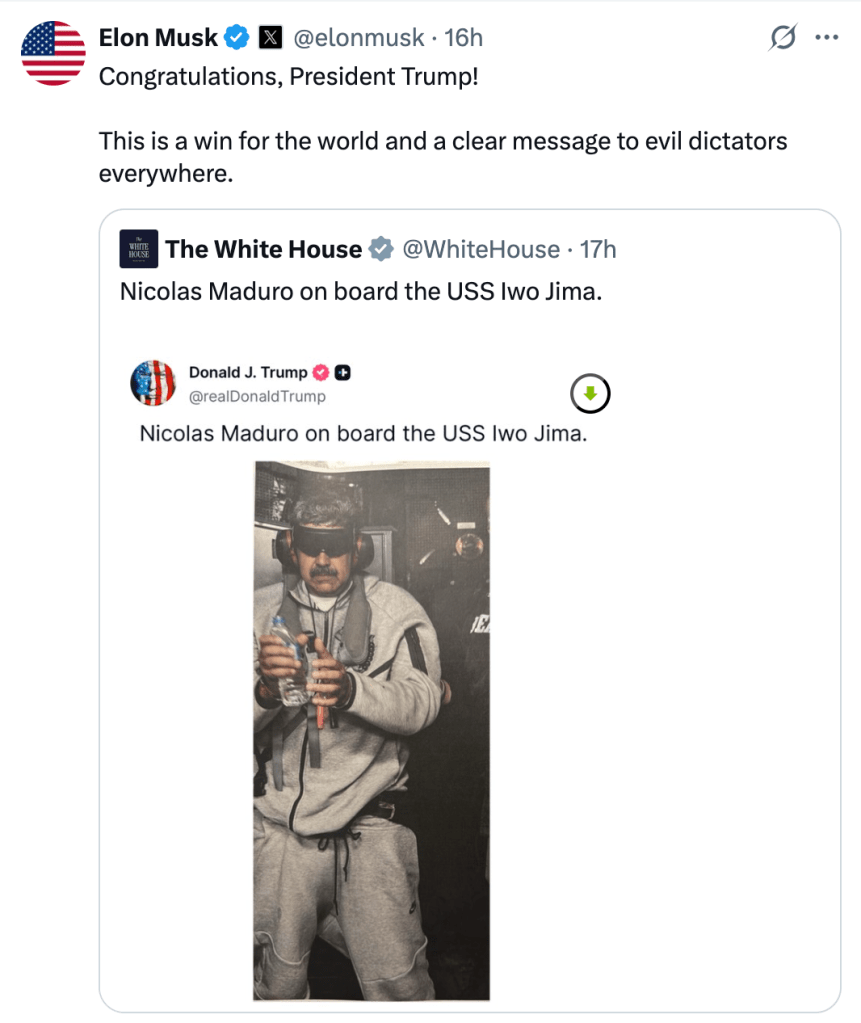
Task: Click the 16h timestamp on Elon Musk's post
Action: [x=463, y=38]
